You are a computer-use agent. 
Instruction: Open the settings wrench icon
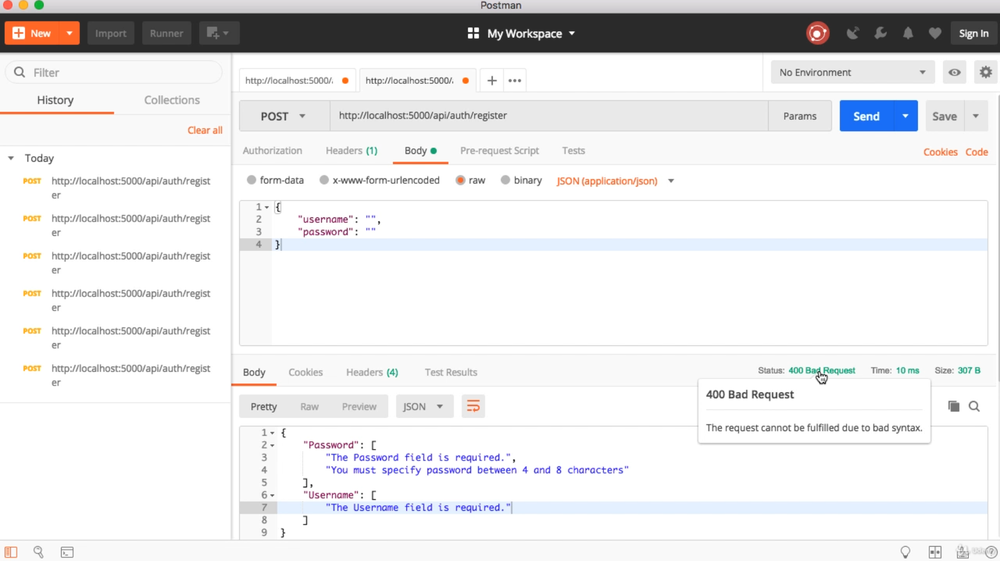click(x=881, y=33)
